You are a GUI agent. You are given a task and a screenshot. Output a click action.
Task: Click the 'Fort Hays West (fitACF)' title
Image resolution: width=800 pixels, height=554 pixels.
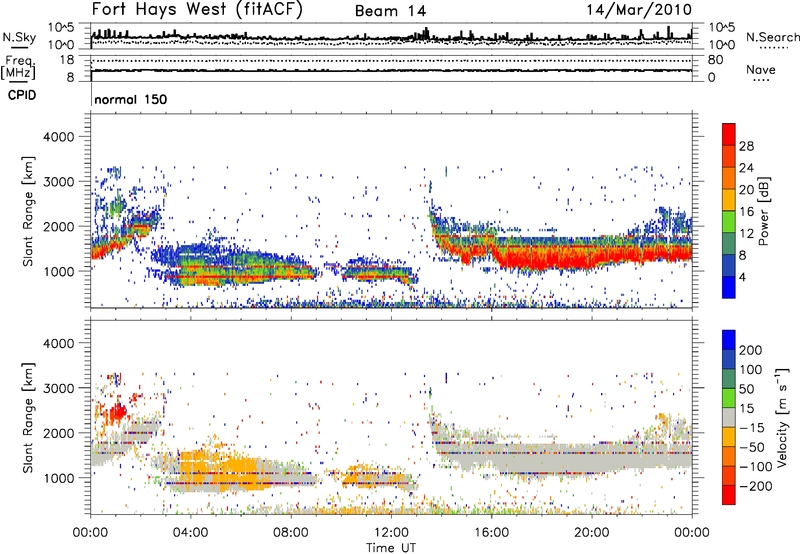pos(197,10)
